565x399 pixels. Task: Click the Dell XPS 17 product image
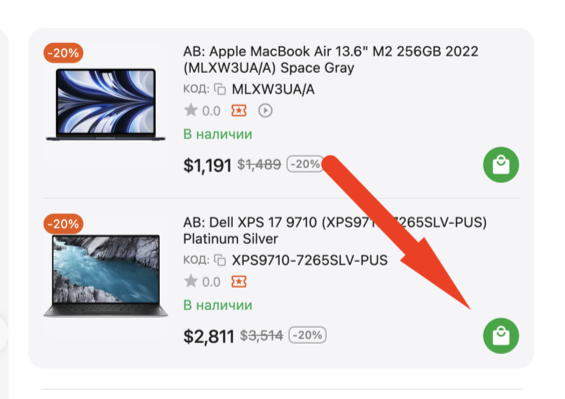(106, 276)
